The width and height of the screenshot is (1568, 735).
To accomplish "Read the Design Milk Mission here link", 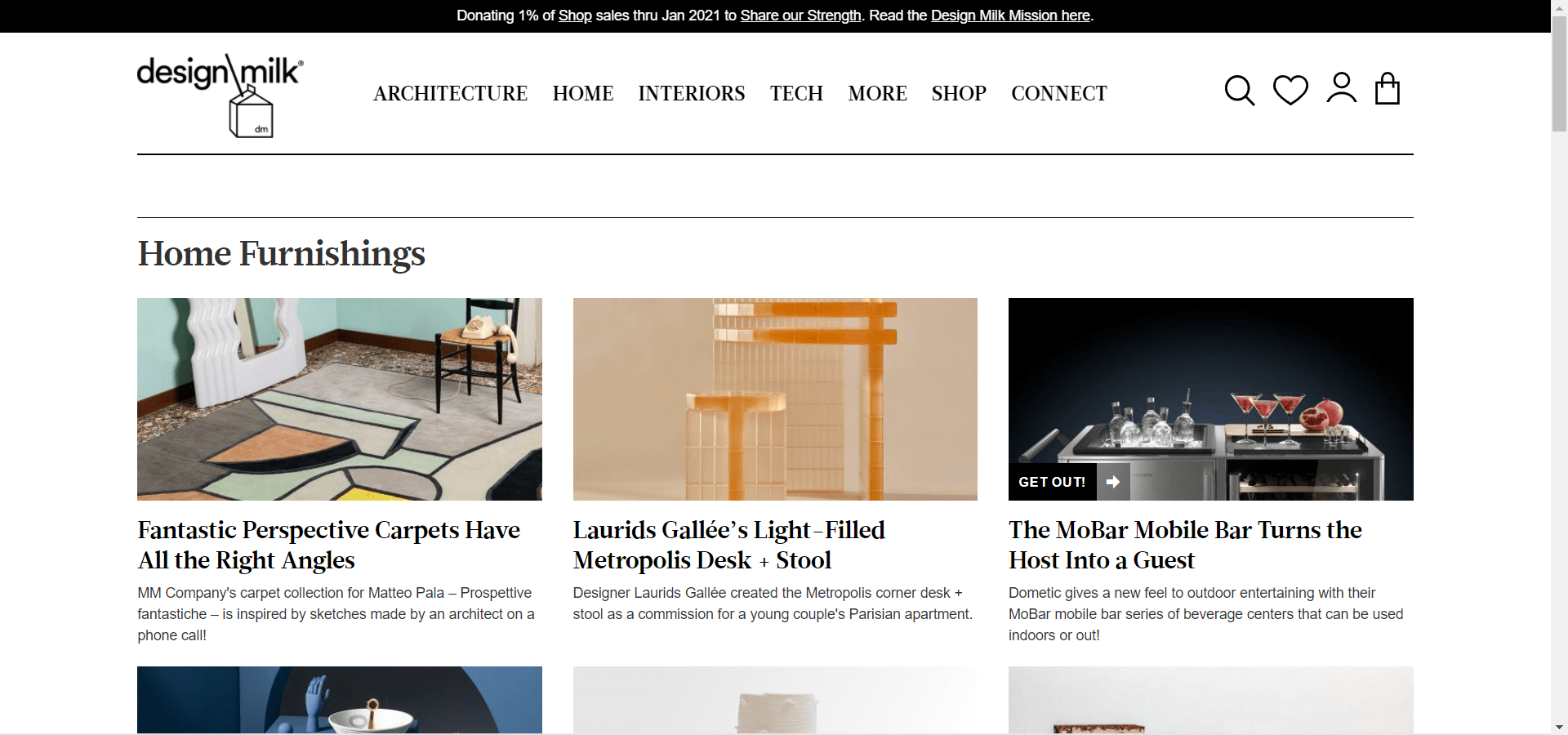I will pos(1010,16).
